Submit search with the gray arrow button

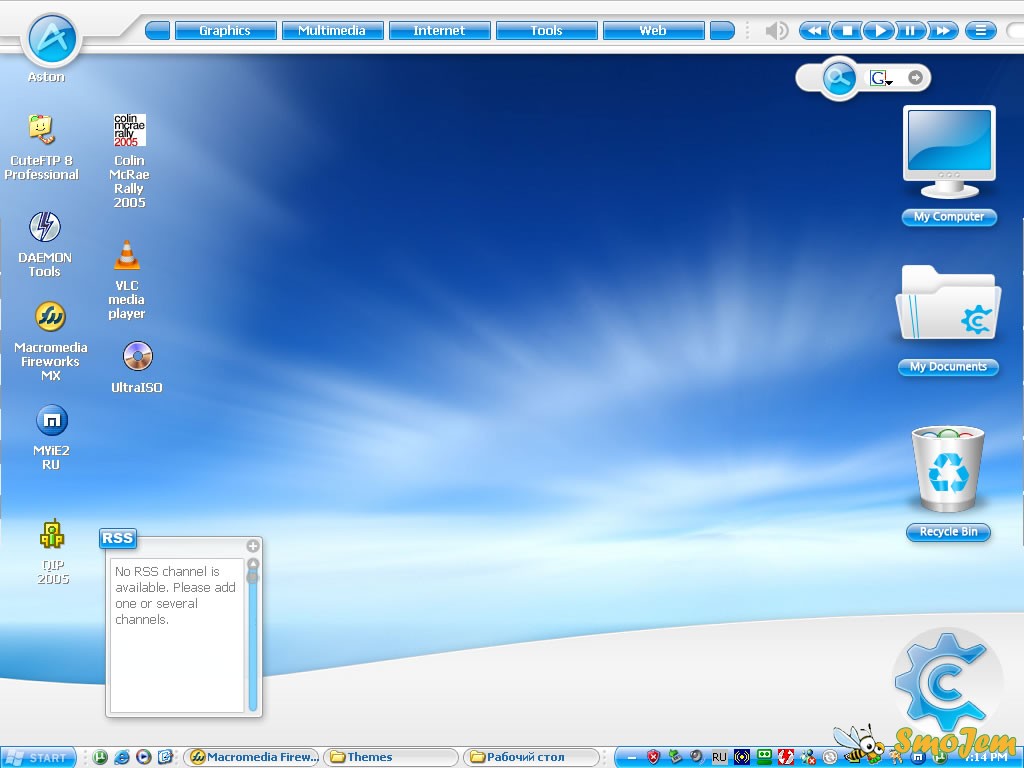[x=916, y=78]
